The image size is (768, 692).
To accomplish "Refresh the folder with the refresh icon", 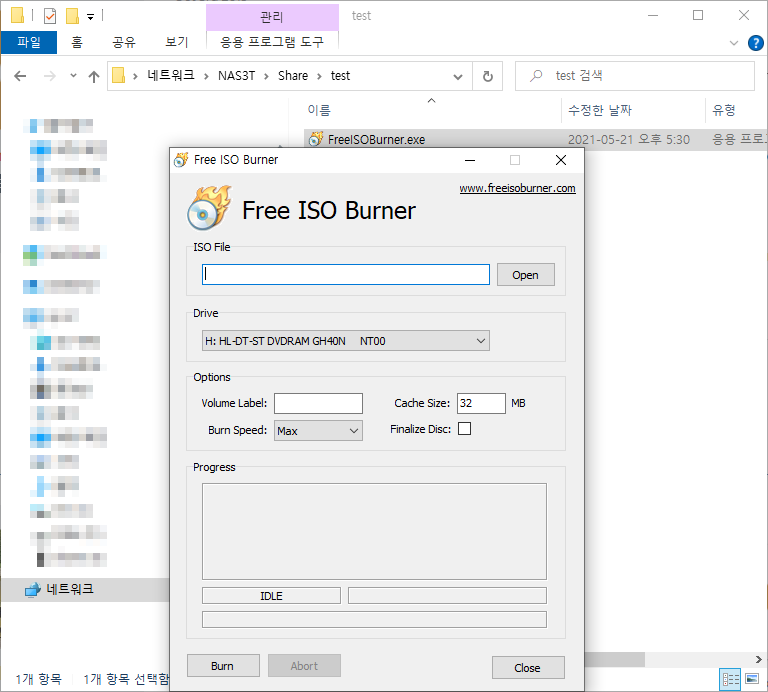I will coord(488,76).
